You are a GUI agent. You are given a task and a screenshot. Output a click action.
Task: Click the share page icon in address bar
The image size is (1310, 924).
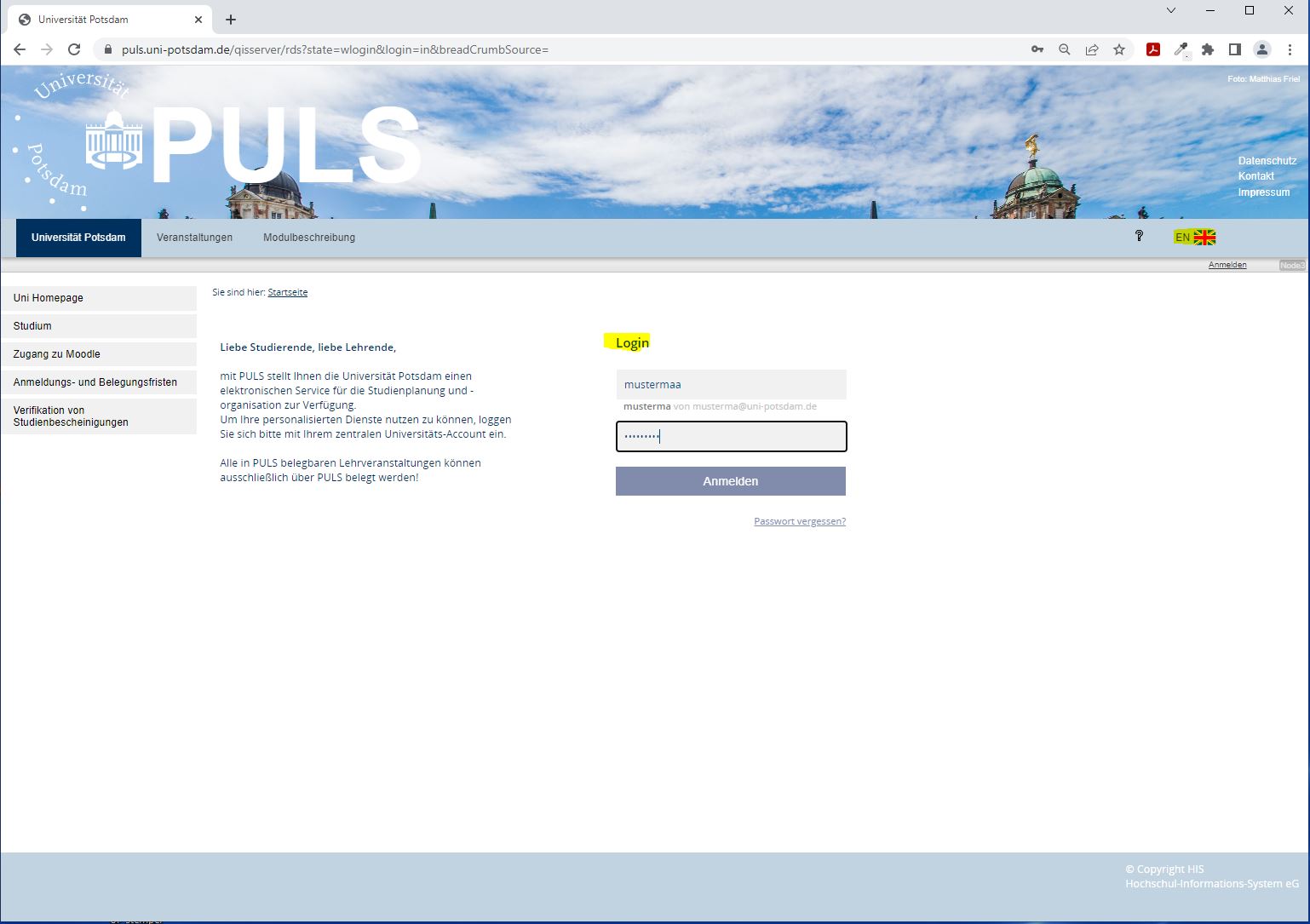(x=1092, y=49)
